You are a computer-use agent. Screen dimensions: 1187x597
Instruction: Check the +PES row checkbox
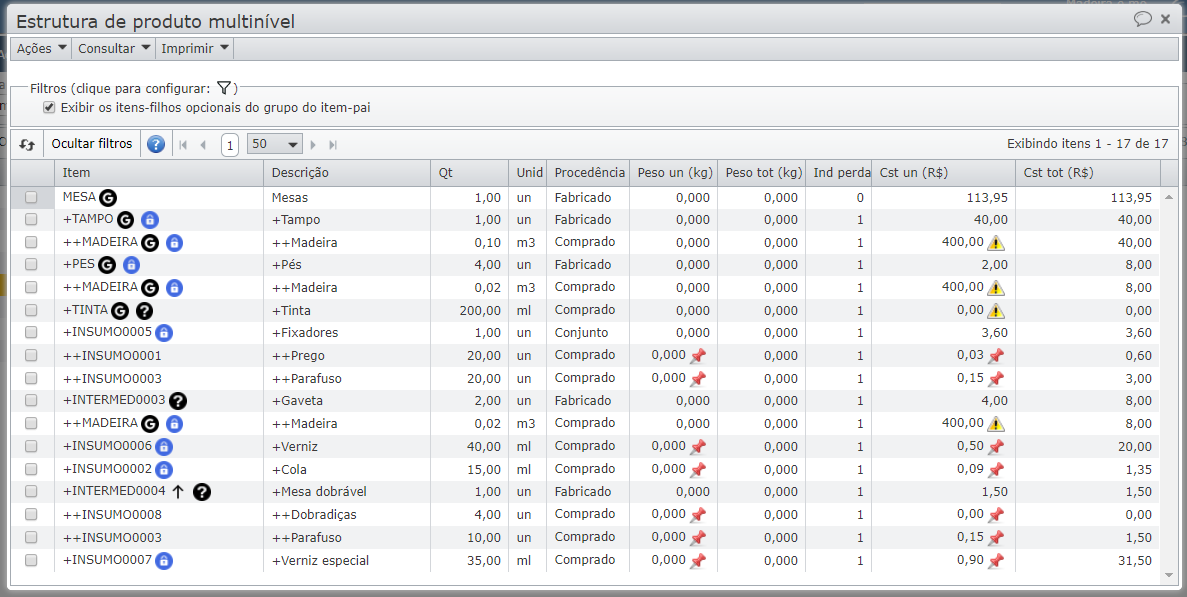coord(31,265)
